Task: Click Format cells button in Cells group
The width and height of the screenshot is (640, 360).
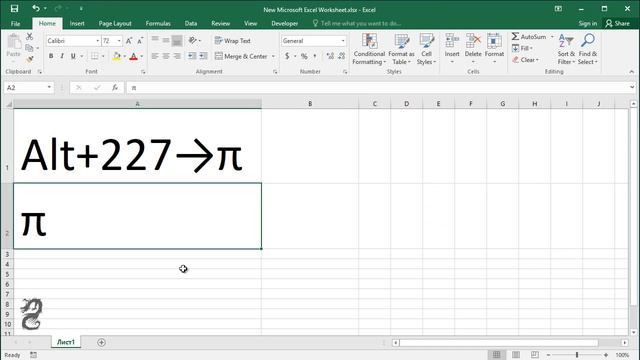Action: 494,49
